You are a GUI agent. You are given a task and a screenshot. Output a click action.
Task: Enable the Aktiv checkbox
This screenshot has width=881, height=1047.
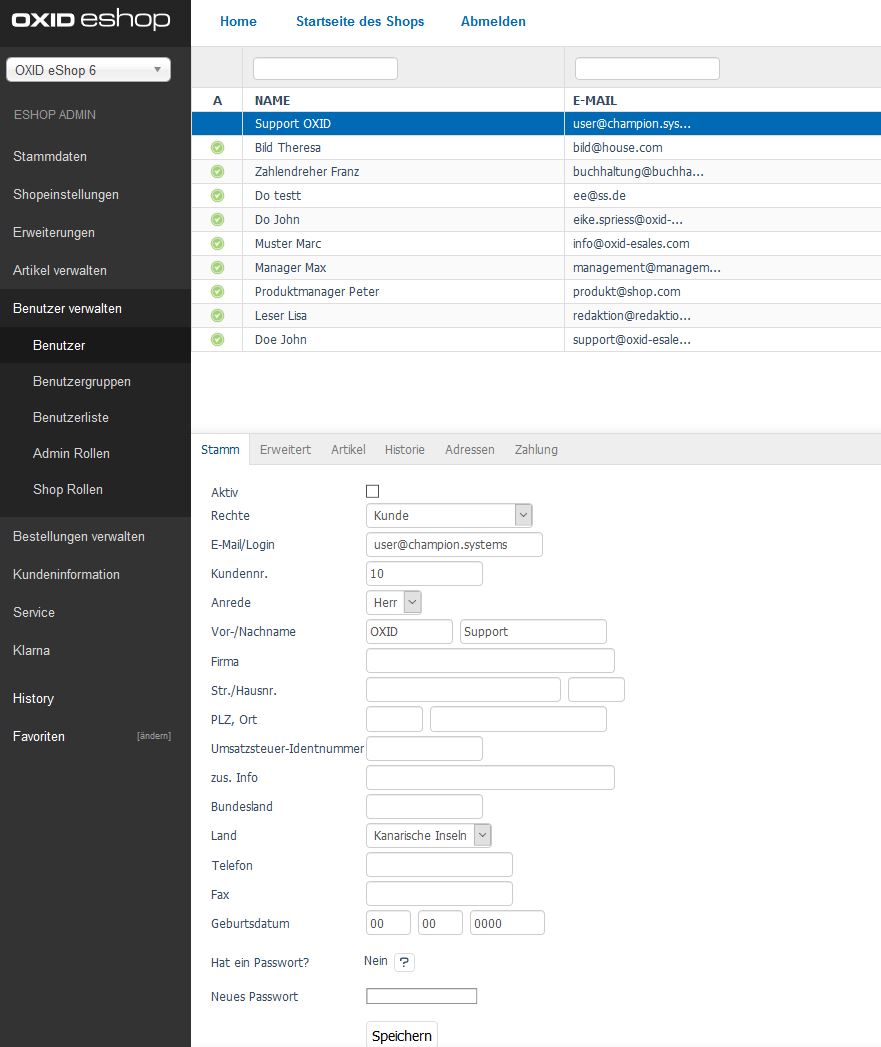point(373,491)
